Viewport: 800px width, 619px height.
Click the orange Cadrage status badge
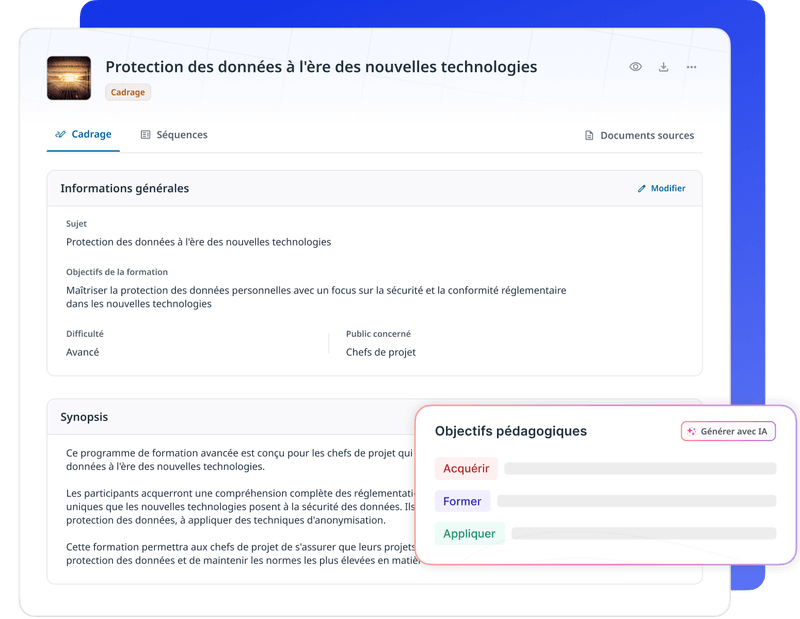[128, 92]
